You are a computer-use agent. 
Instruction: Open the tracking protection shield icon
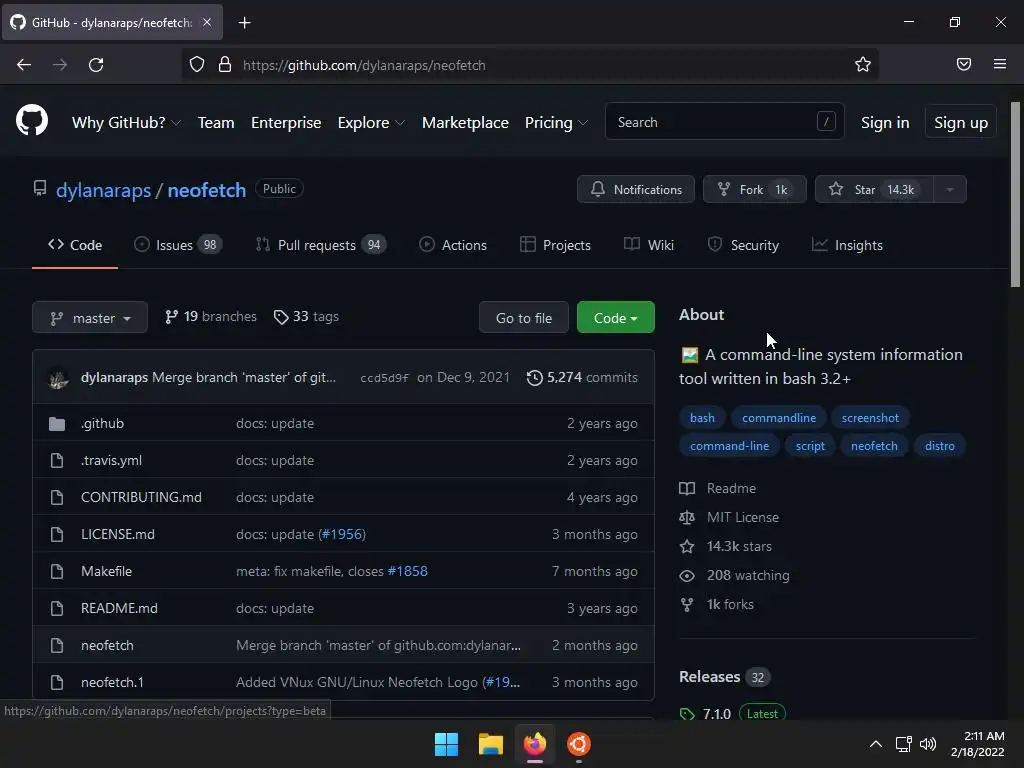[197, 64]
